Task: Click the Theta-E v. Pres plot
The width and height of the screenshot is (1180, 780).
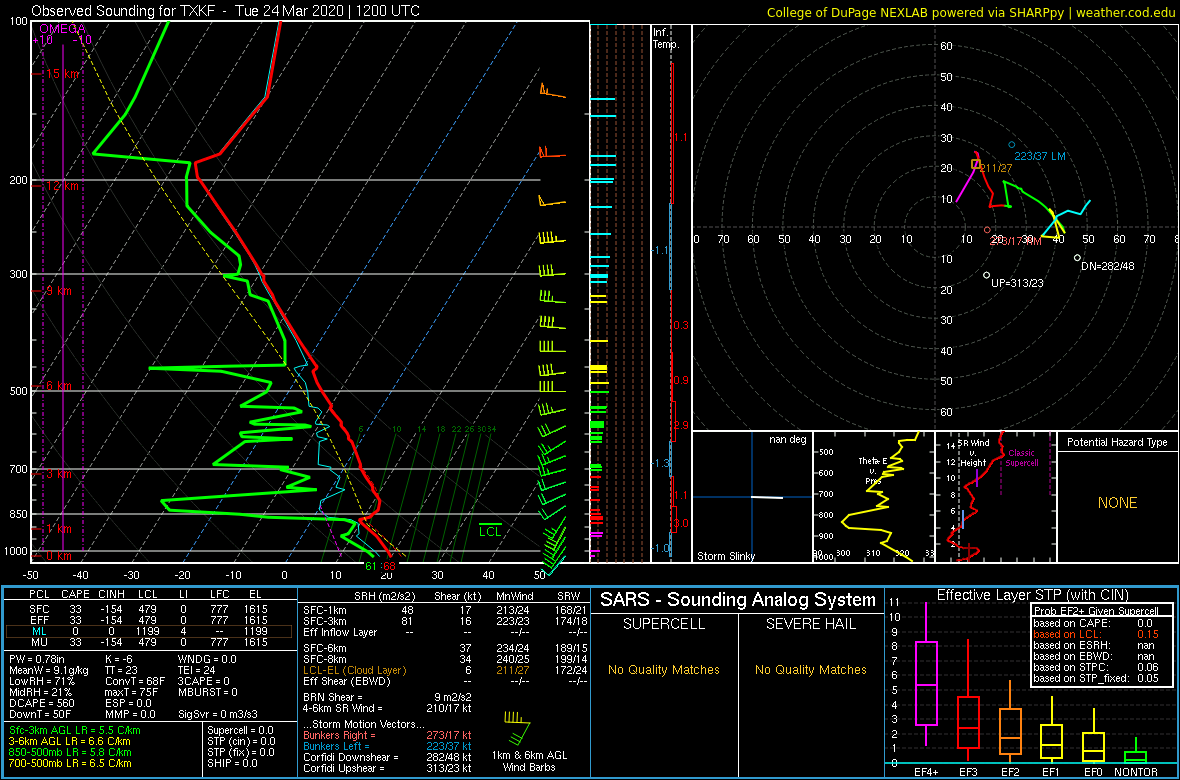Action: click(x=874, y=497)
